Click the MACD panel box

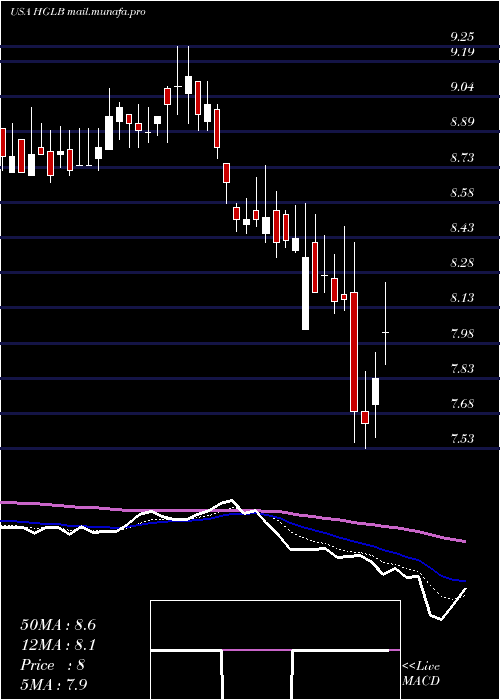click(275, 650)
